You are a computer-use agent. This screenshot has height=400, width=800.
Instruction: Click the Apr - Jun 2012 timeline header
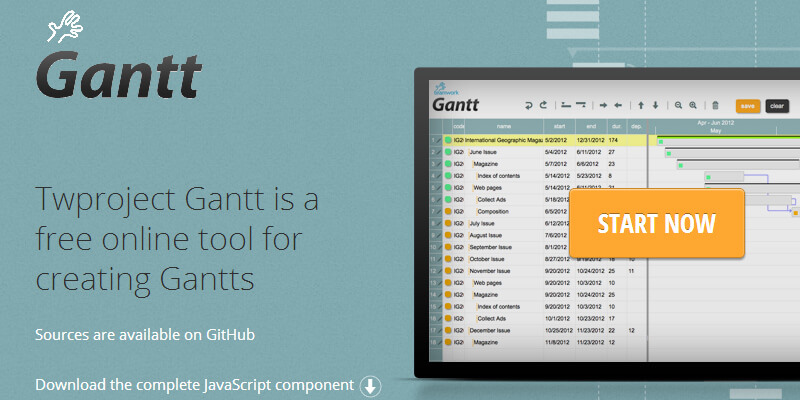click(x=716, y=123)
